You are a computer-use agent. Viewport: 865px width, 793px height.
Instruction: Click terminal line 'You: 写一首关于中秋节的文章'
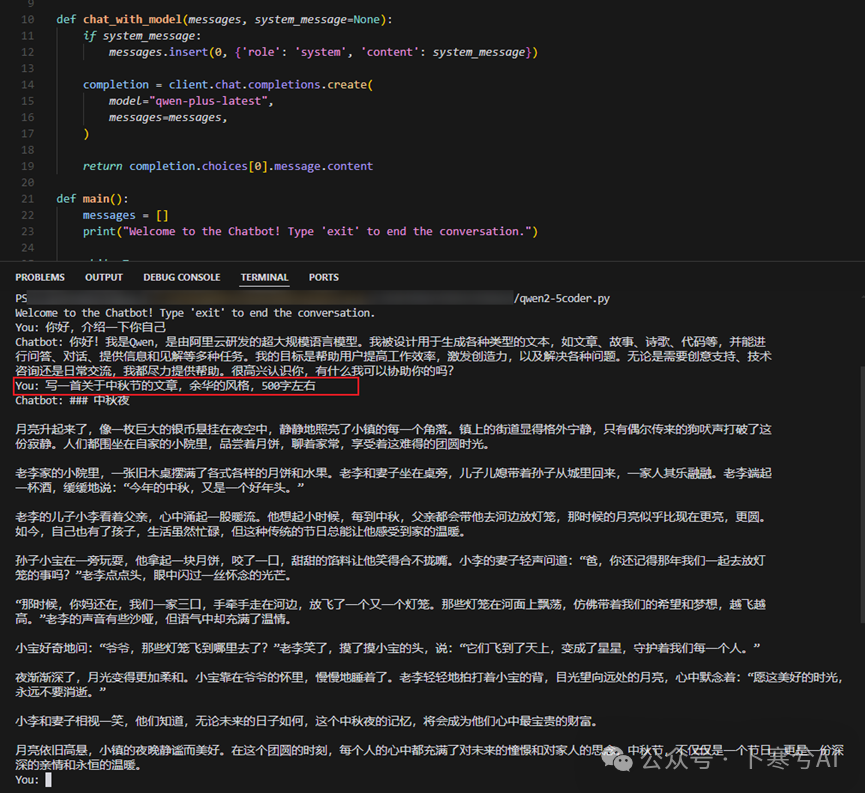coord(165,386)
